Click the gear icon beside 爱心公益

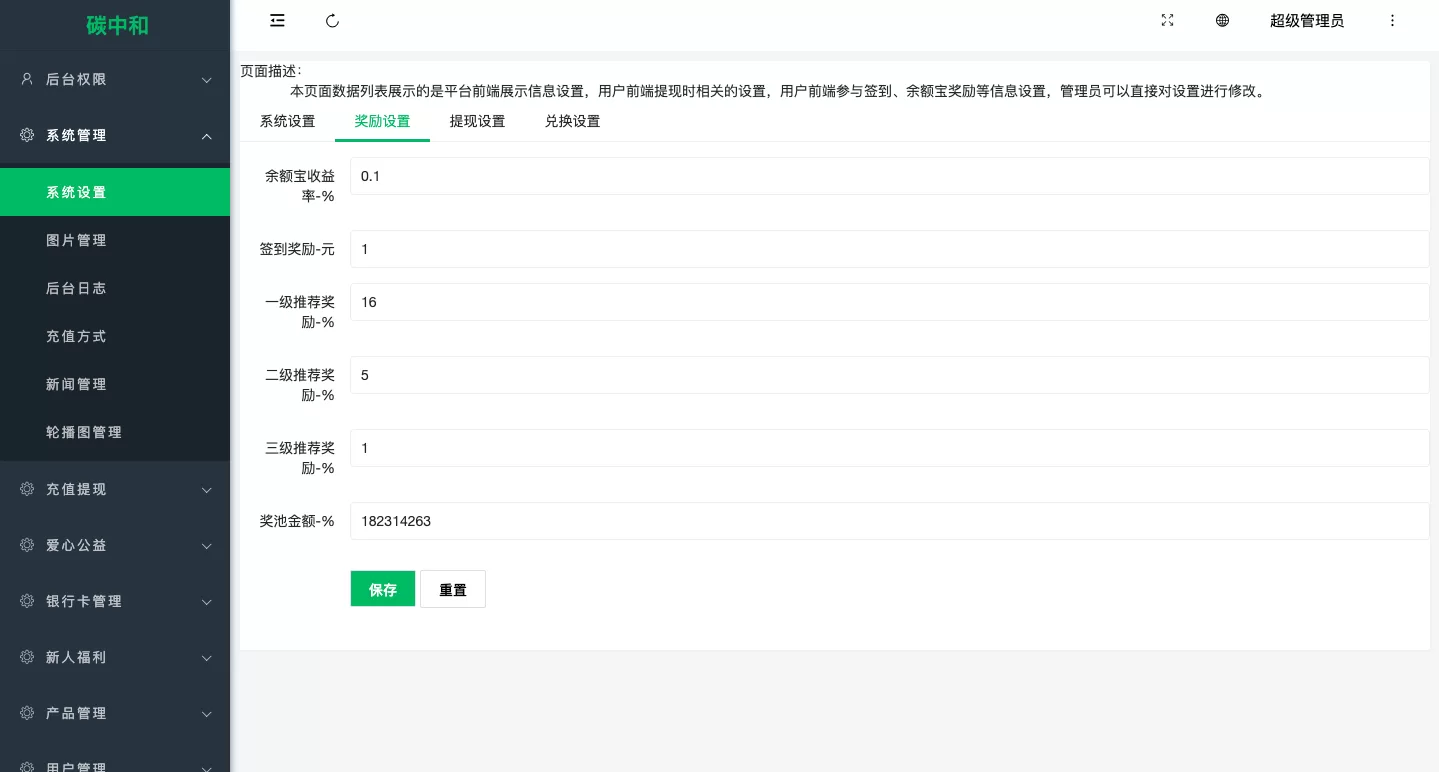point(27,545)
